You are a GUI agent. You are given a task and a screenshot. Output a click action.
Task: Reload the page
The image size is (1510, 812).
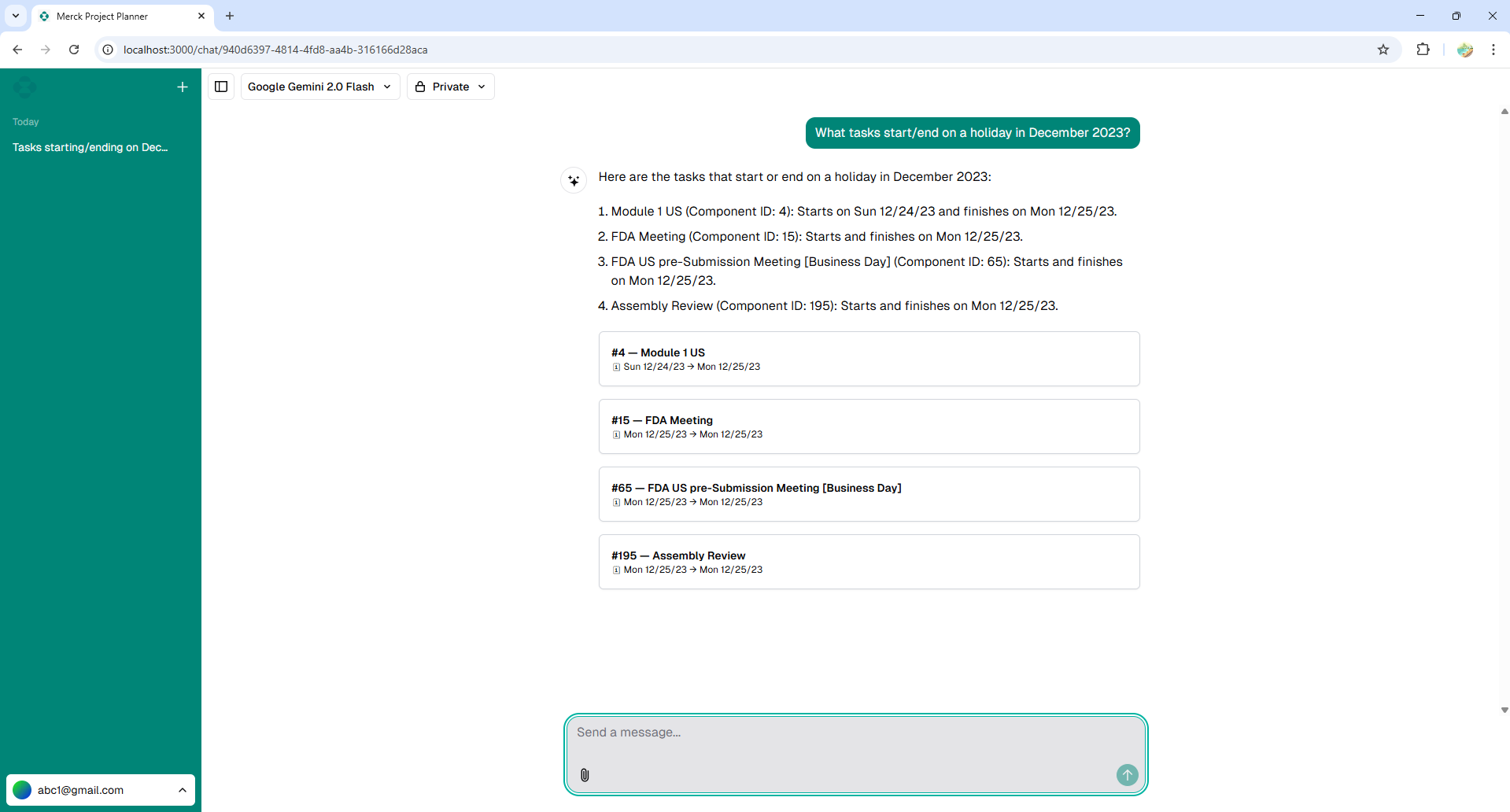click(x=74, y=50)
